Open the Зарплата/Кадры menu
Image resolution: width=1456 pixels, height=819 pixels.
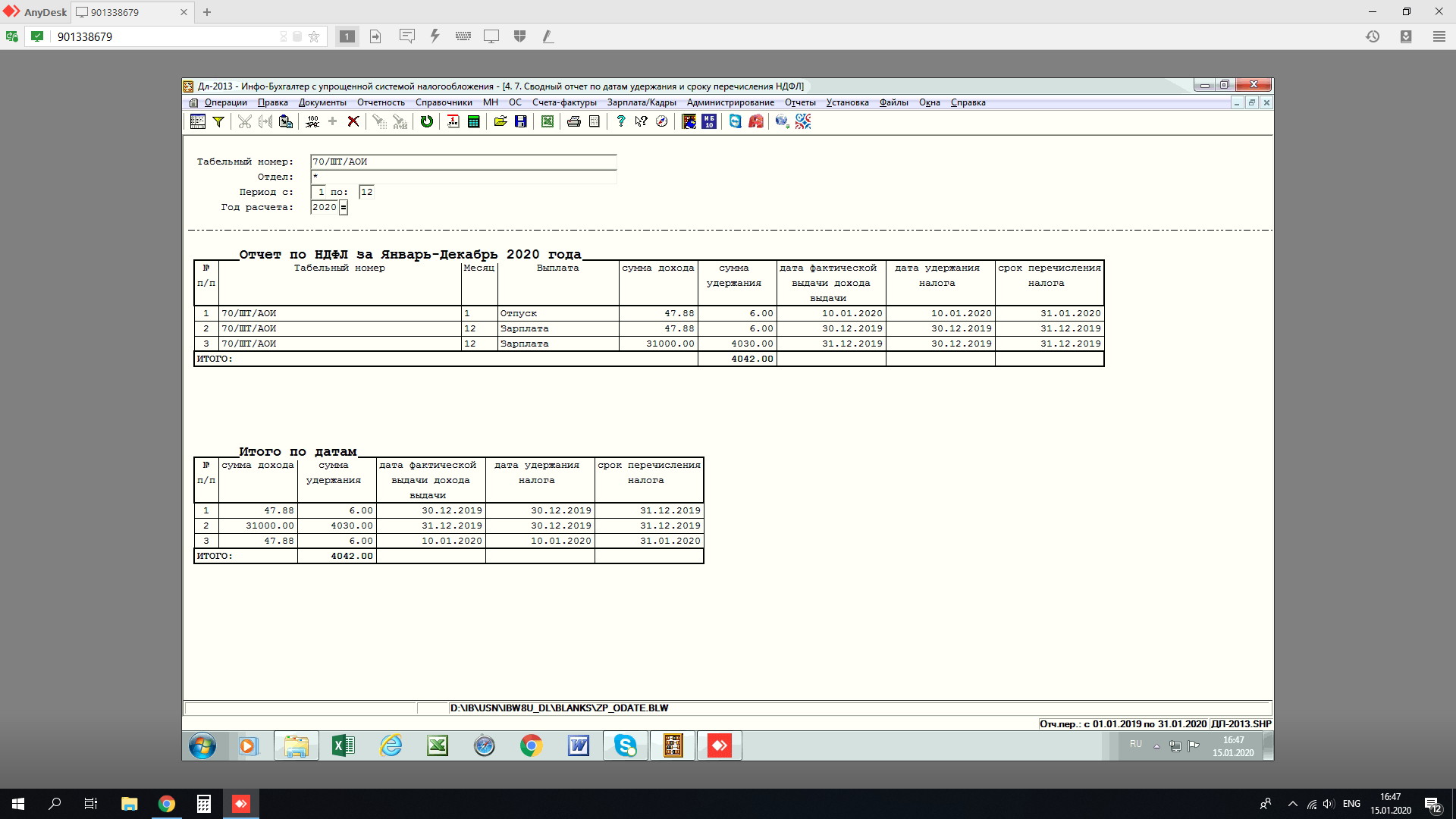[x=642, y=102]
